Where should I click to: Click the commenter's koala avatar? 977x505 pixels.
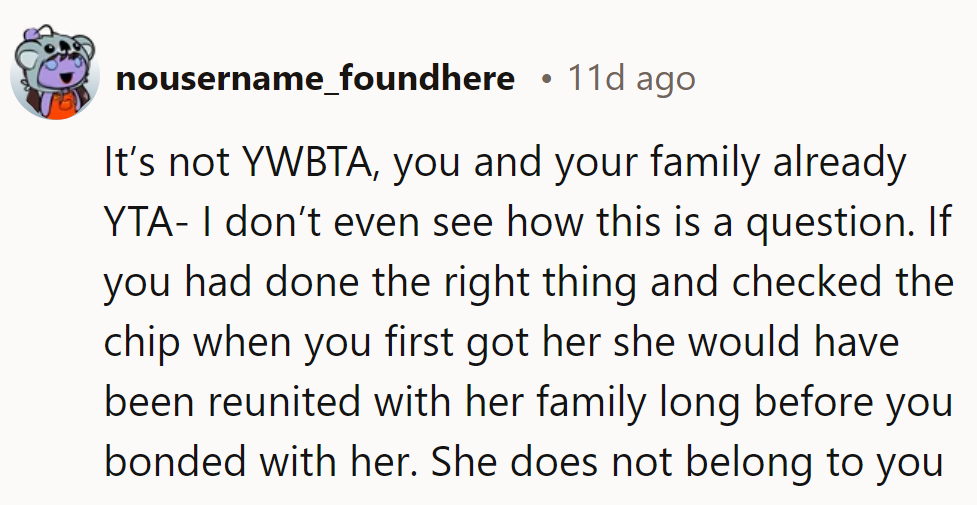[53, 77]
